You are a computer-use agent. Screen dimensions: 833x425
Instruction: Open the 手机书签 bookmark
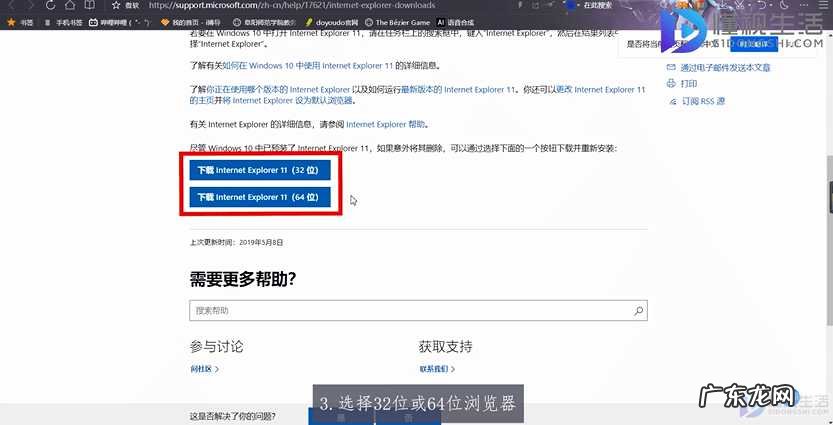click(x=64, y=22)
